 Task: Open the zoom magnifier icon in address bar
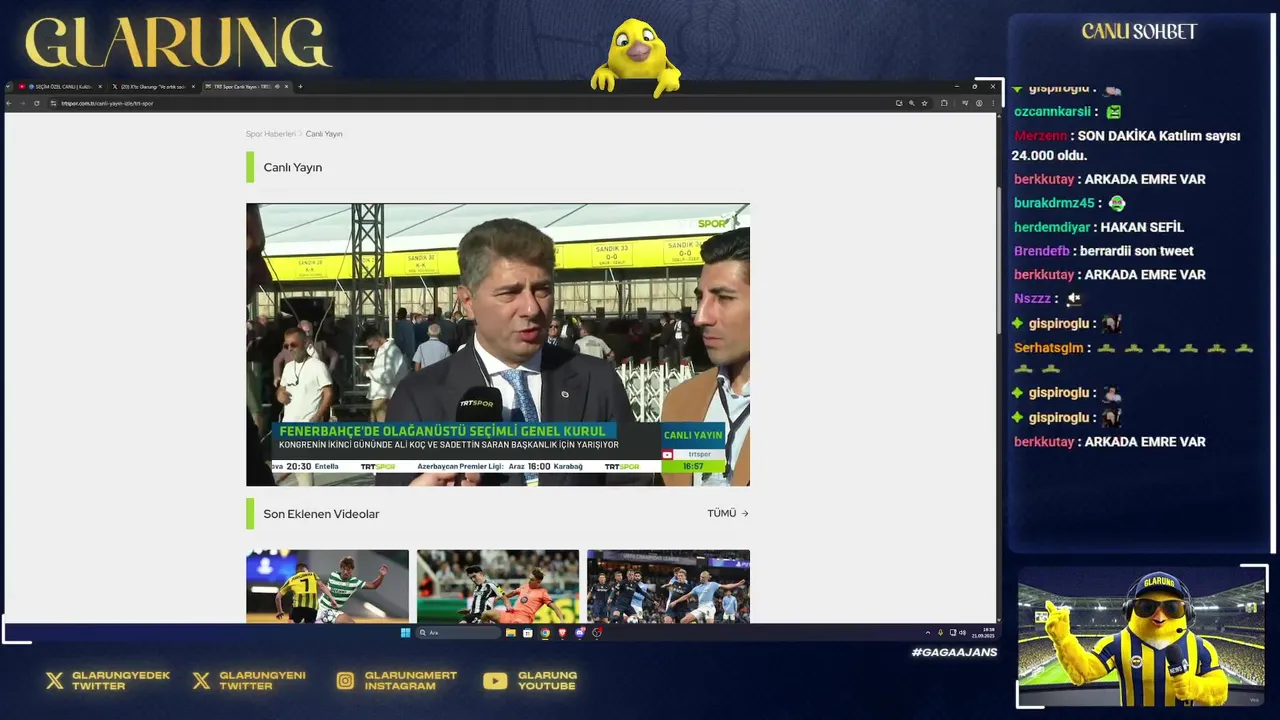point(912,103)
